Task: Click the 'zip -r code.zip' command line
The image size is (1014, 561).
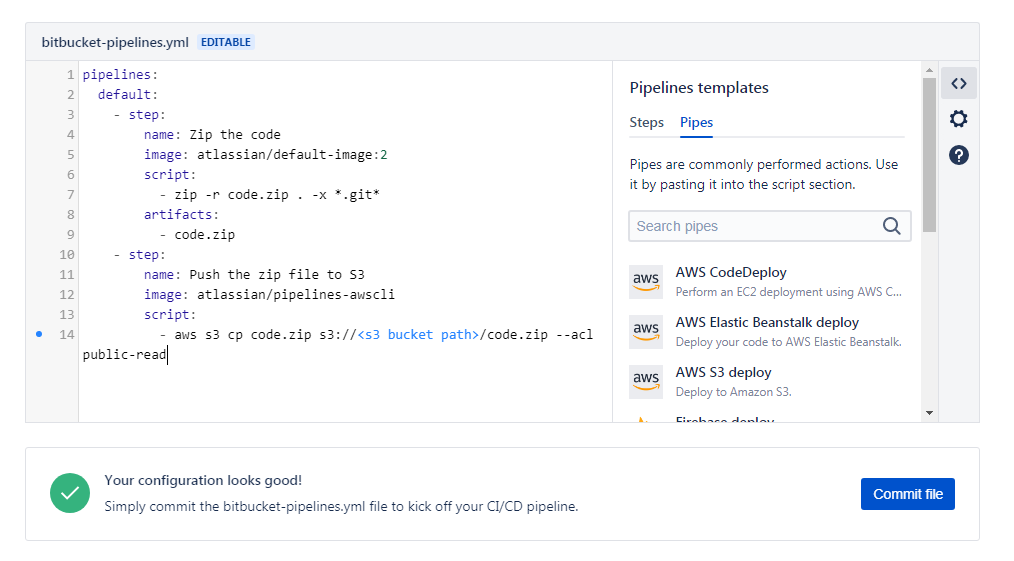Action: coord(269,195)
